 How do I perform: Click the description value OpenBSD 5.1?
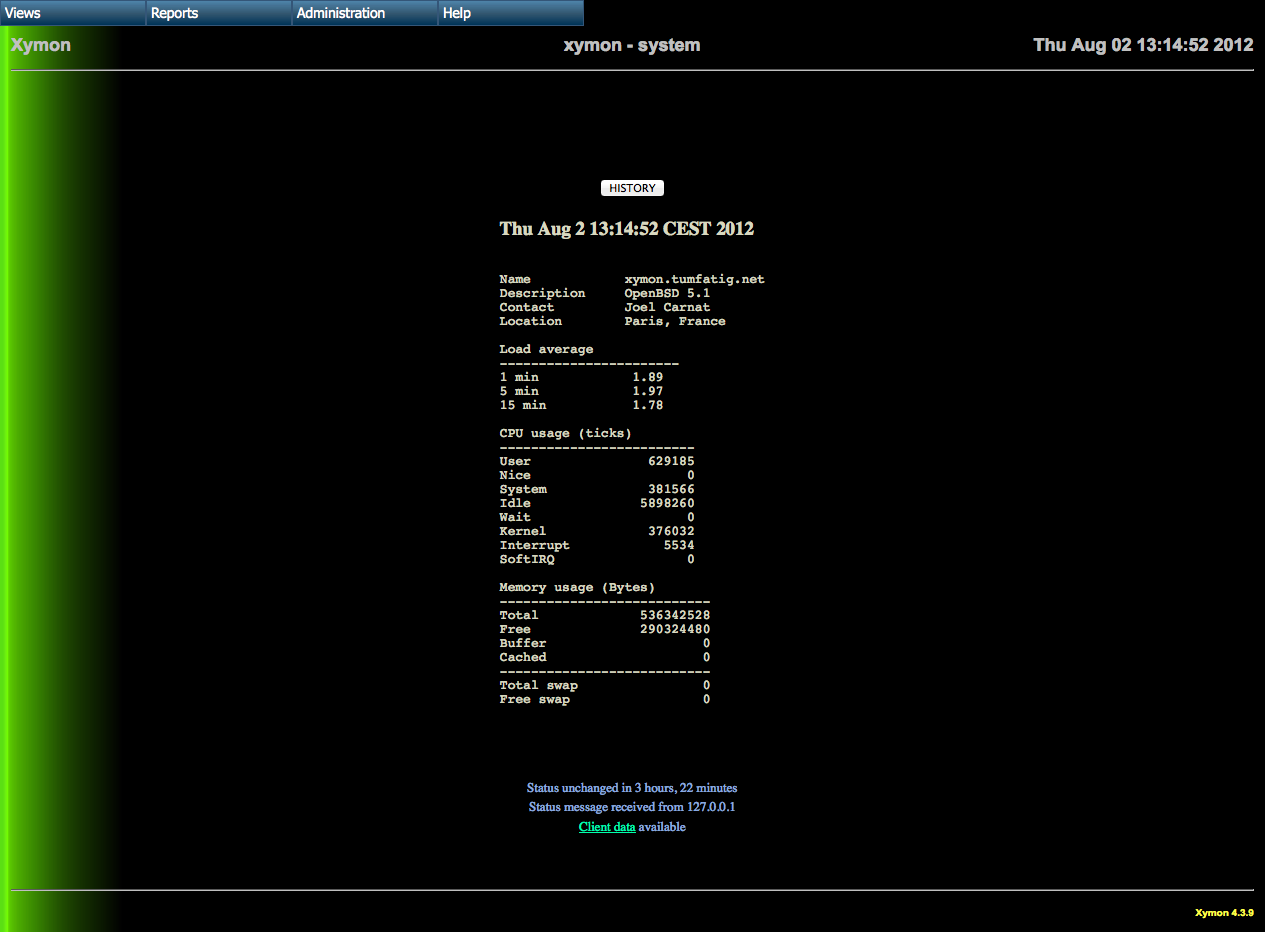[x=667, y=293]
